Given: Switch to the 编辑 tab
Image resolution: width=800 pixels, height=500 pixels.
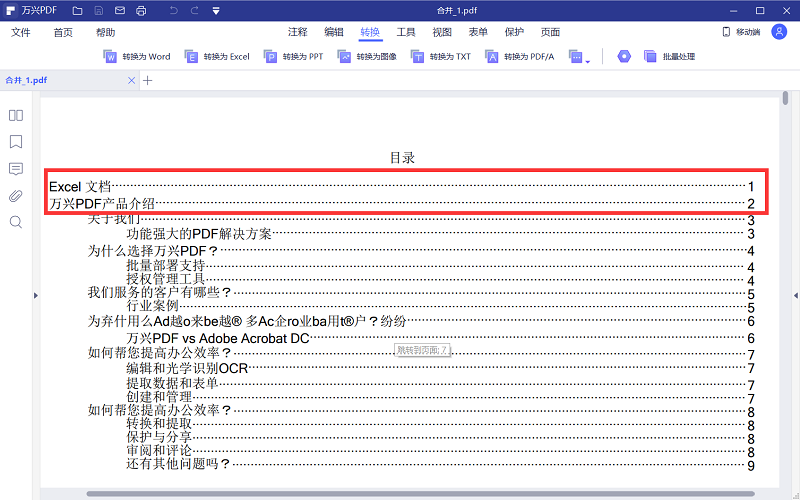Looking at the screenshot, I should (334, 32).
